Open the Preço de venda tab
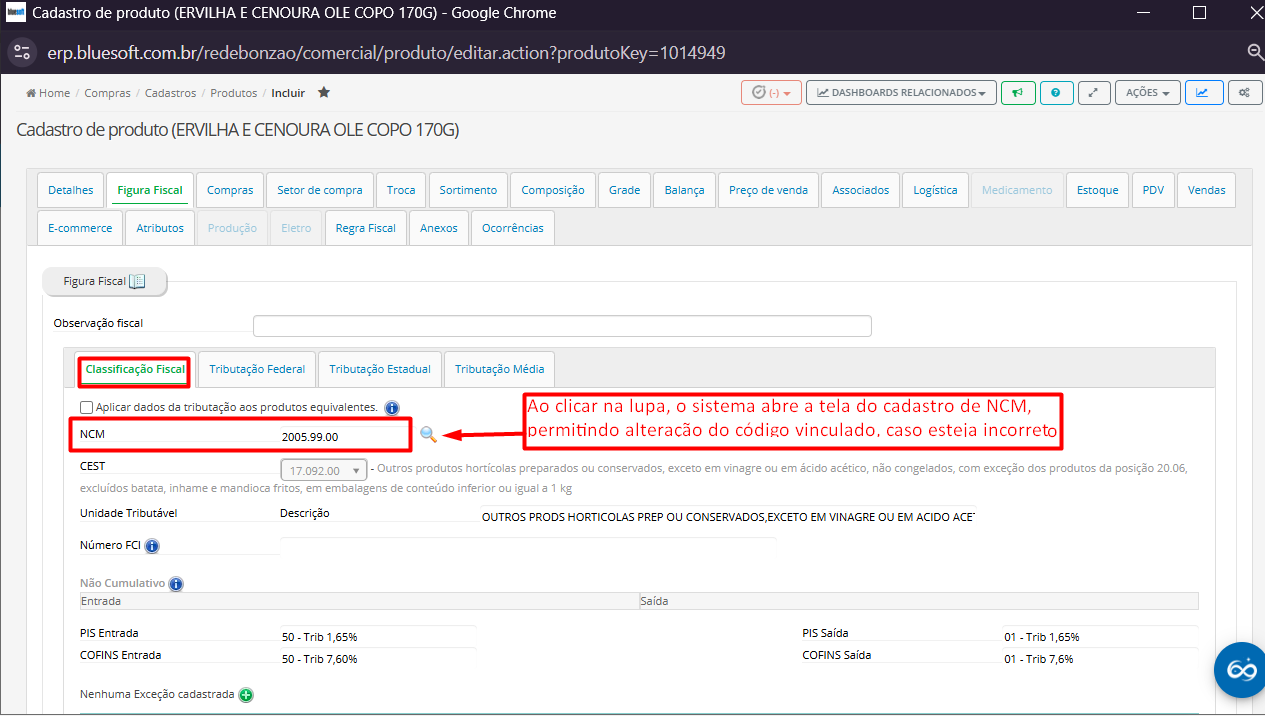The height and width of the screenshot is (716, 1265). (768, 190)
